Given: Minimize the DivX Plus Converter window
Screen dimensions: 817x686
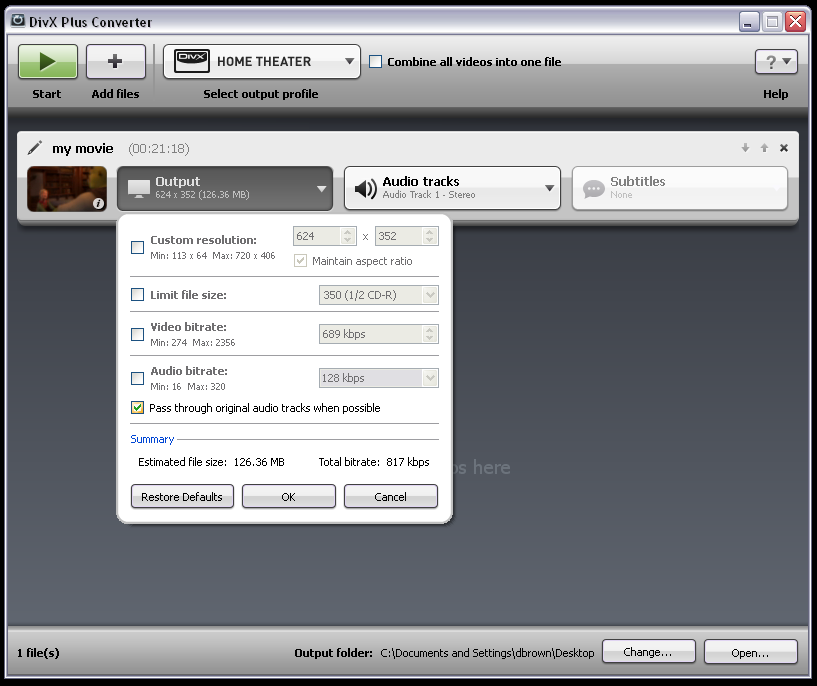Looking at the screenshot, I should [749, 21].
